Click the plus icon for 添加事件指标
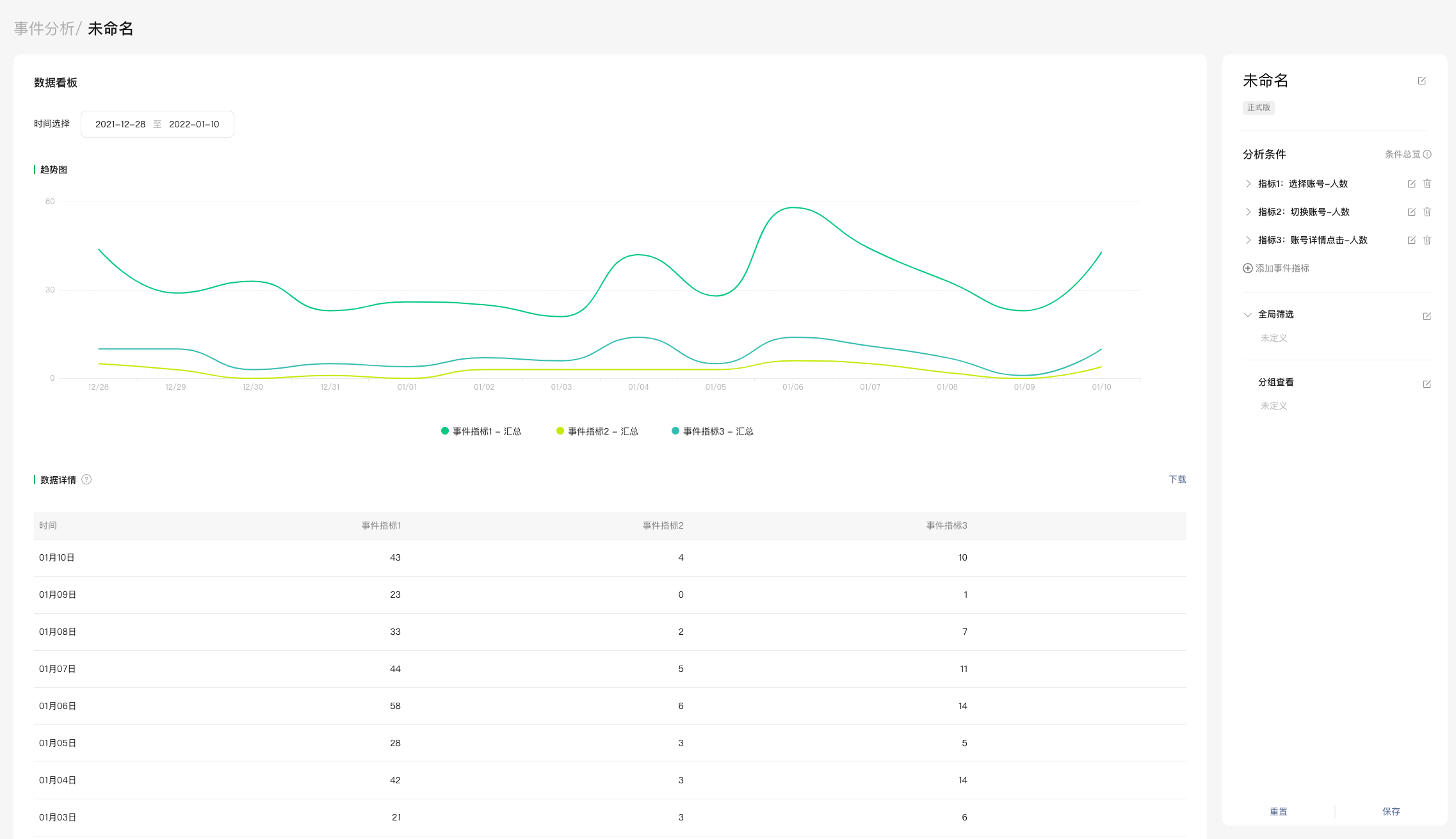This screenshot has width=1456, height=839. coord(1248,268)
